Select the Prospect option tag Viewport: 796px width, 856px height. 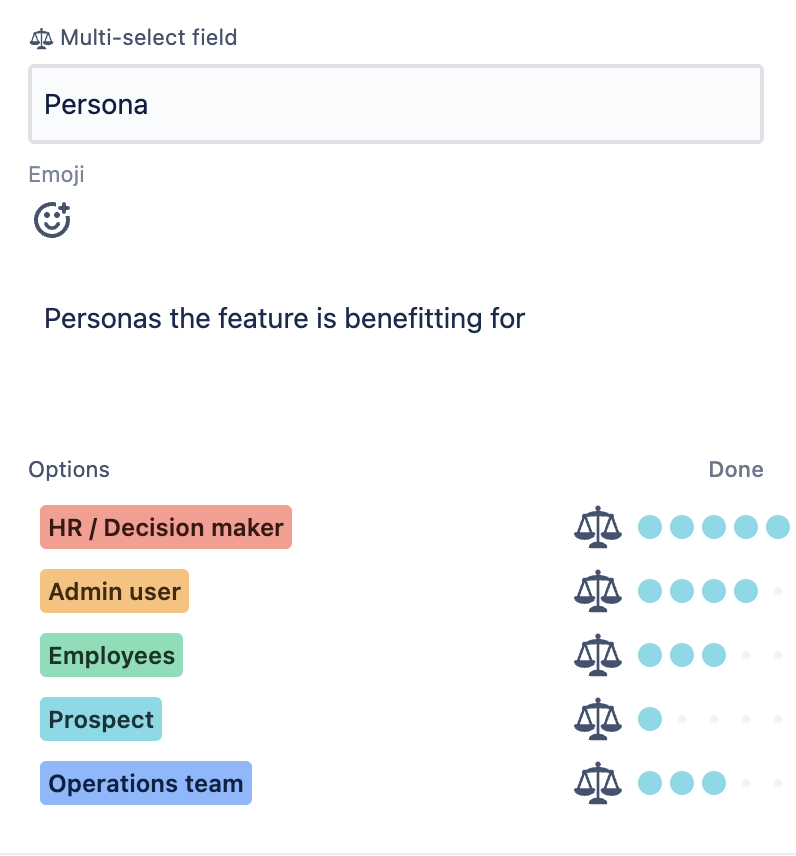[x=101, y=718]
